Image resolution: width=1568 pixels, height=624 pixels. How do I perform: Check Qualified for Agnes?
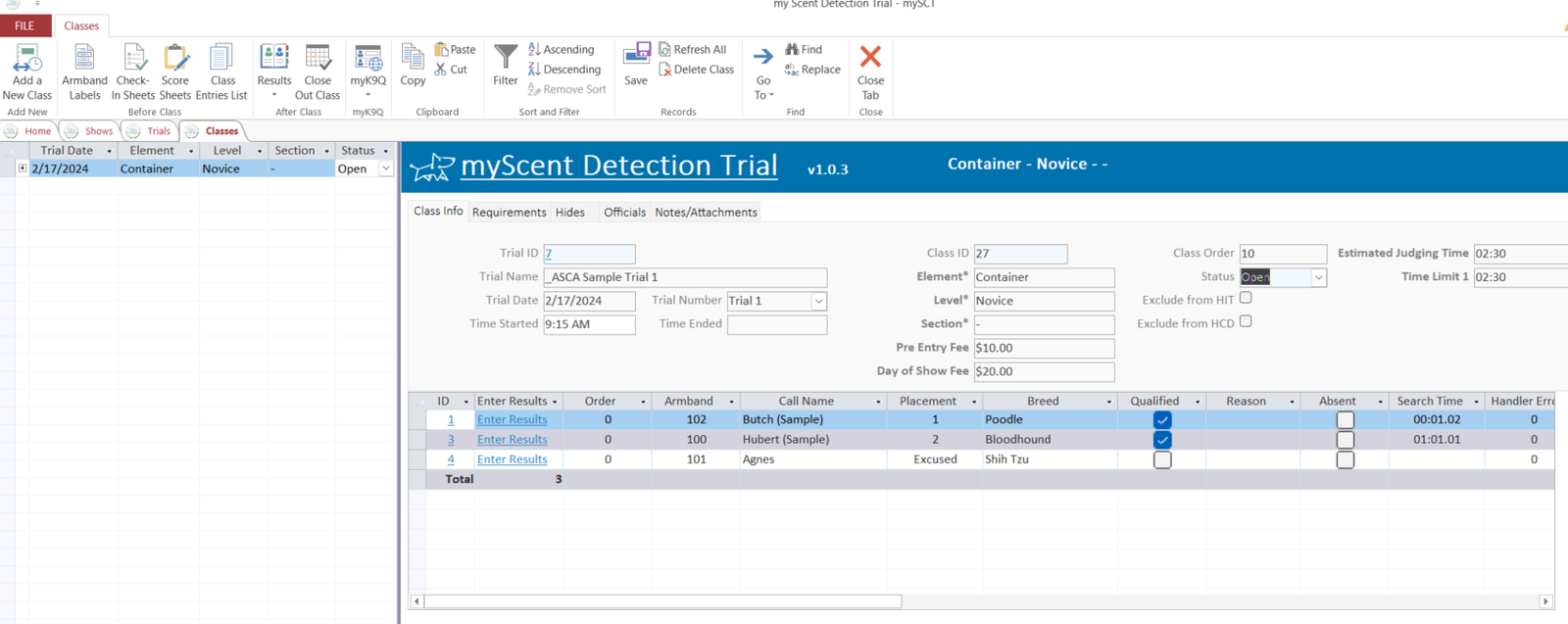(1162, 459)
